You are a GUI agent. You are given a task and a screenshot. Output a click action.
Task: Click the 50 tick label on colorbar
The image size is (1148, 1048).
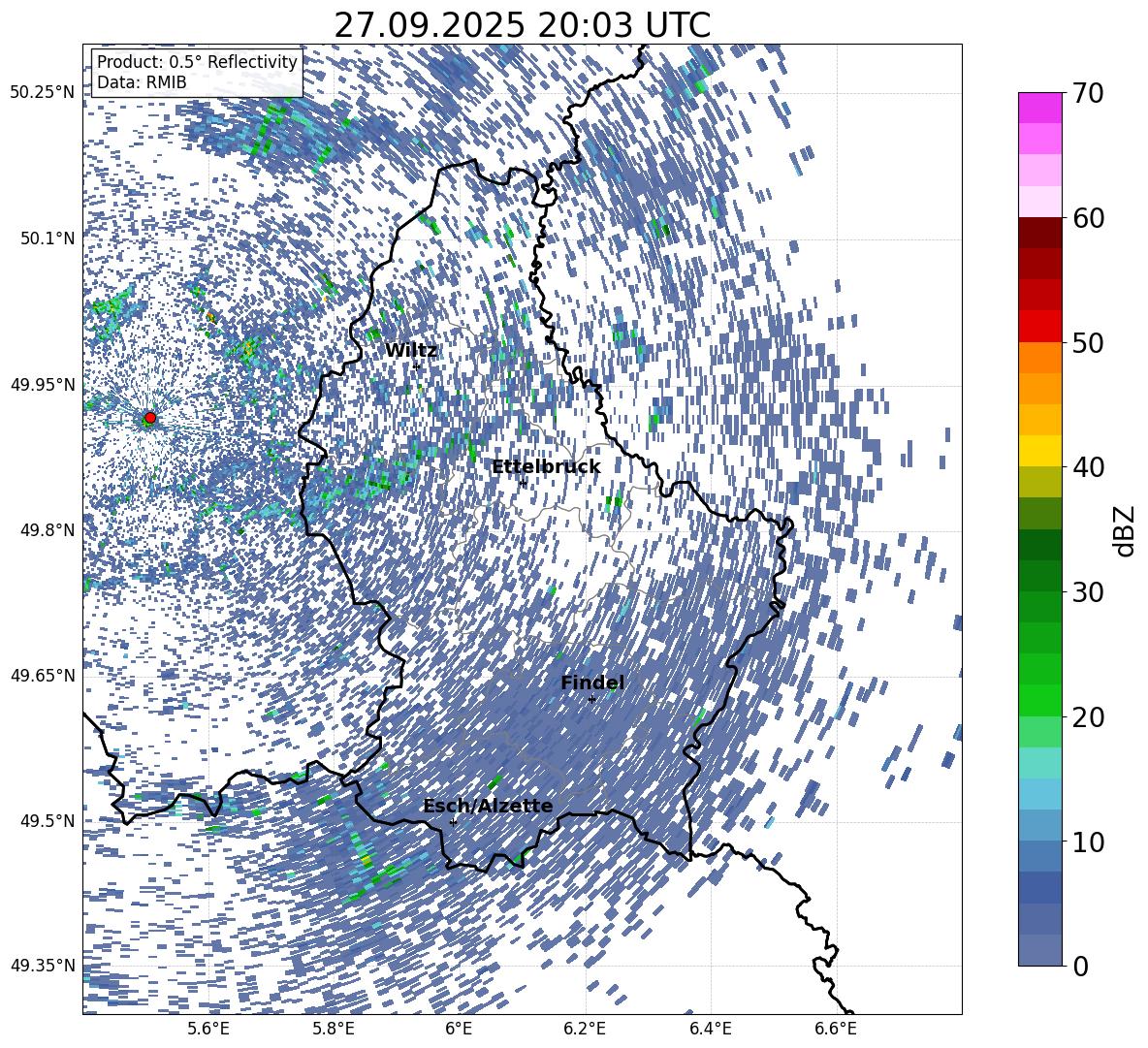point(1088,343)
